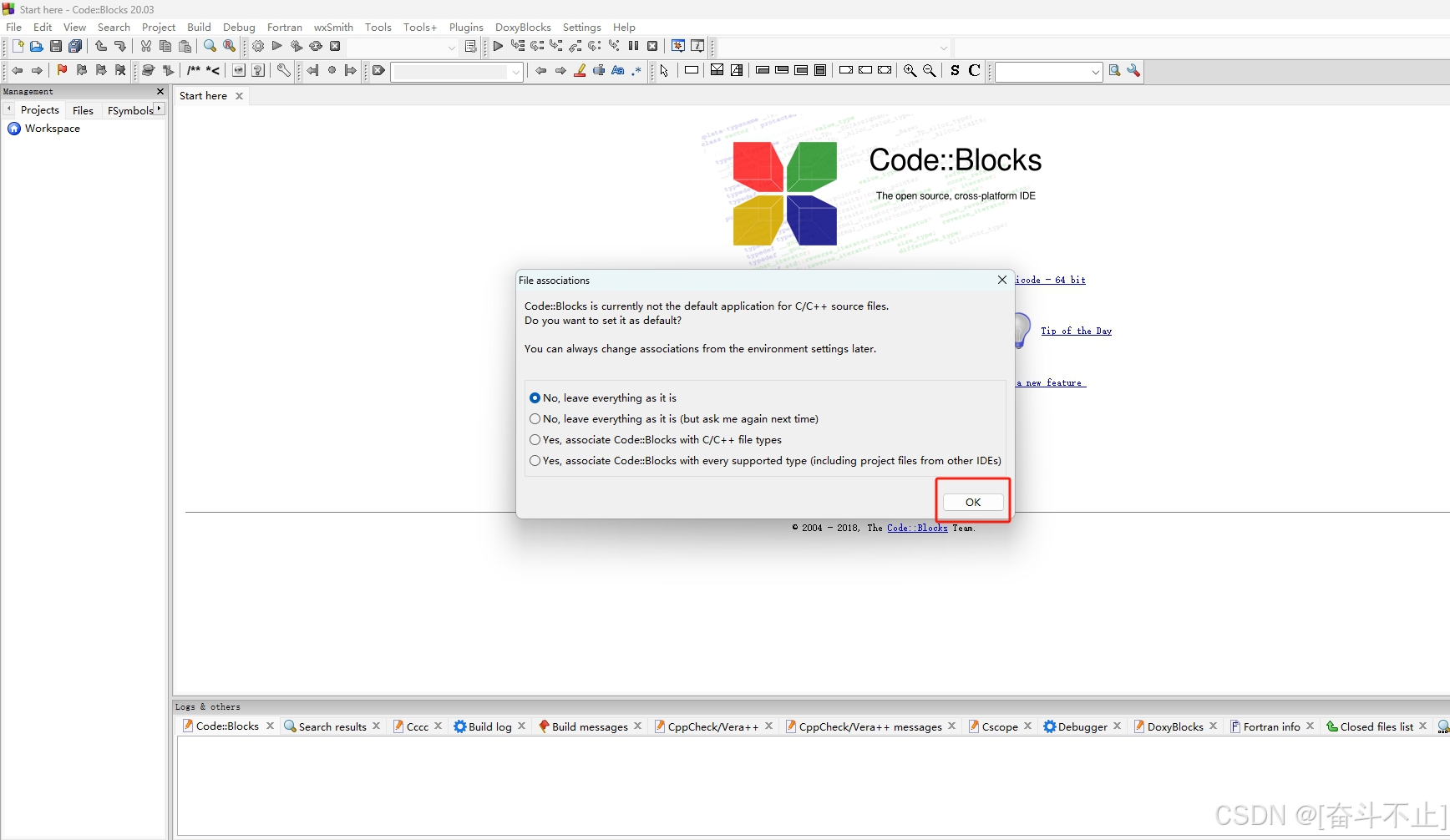Switch to the Files tab
This screenshot has width=1450, height=840.
coord(83,110)
